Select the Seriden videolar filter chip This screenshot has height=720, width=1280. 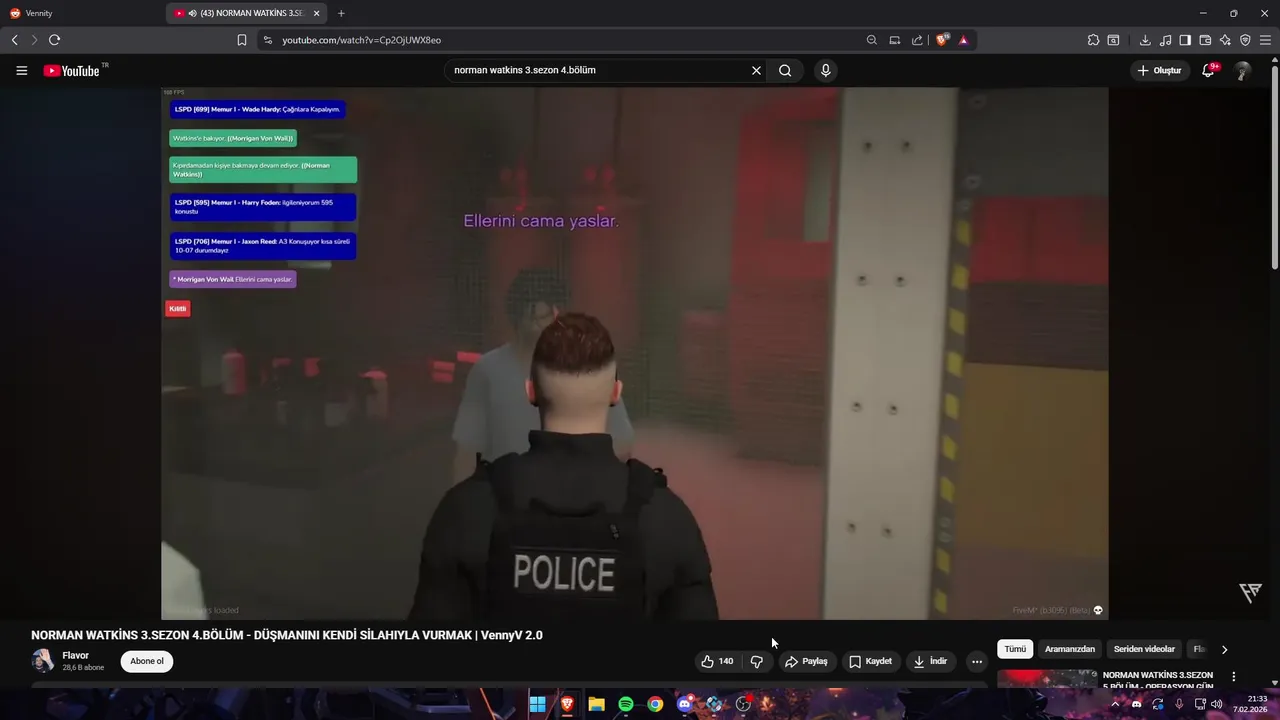[x=1144, y=649]
